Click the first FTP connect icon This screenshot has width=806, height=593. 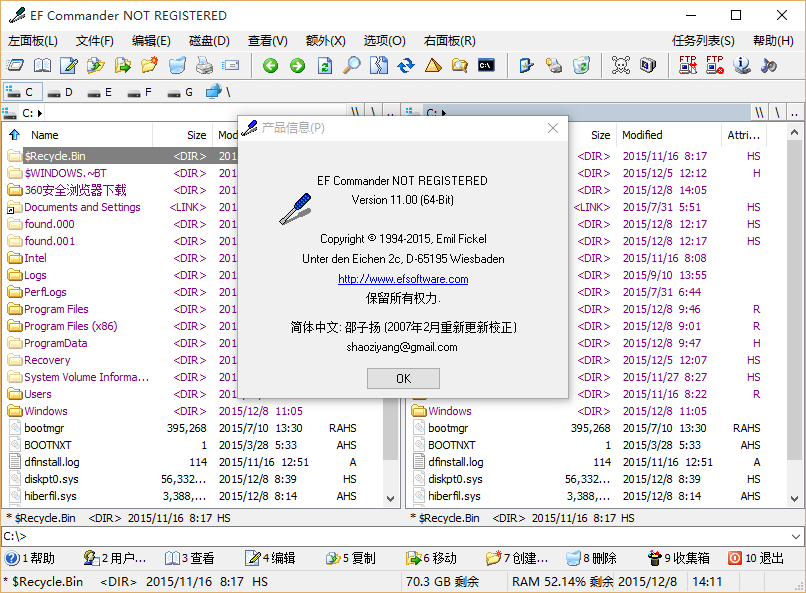tap(687, 66)
